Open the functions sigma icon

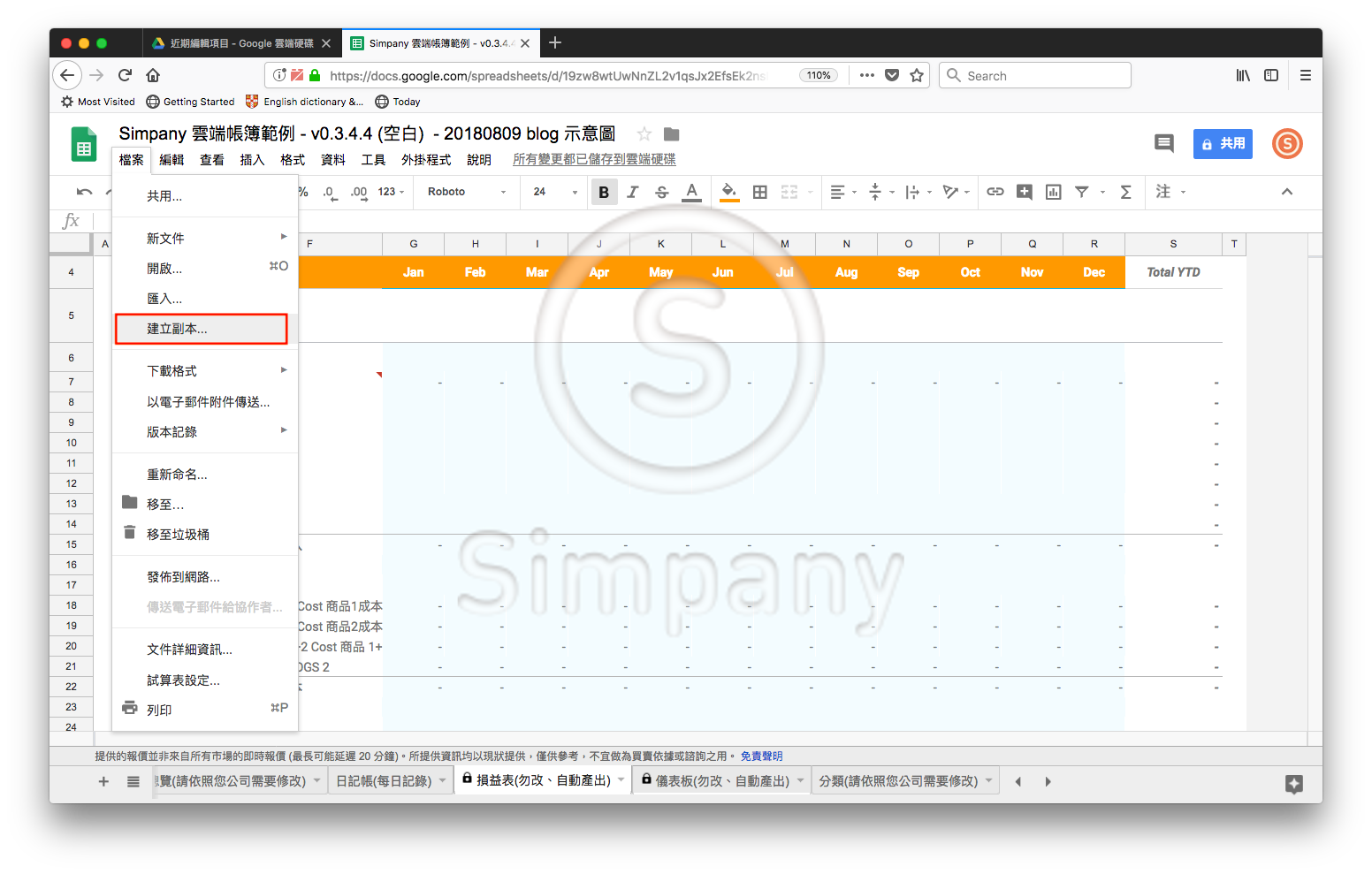click(x=1125, y=192)
